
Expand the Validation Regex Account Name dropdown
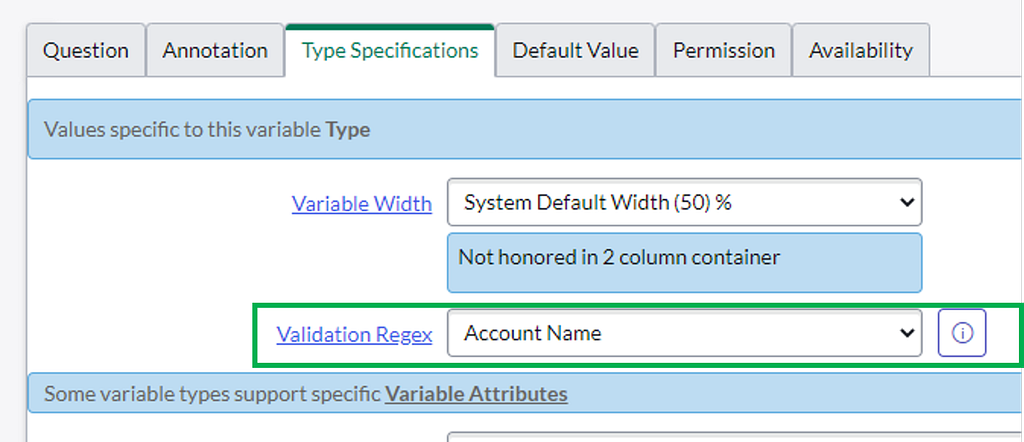(684, 333)
